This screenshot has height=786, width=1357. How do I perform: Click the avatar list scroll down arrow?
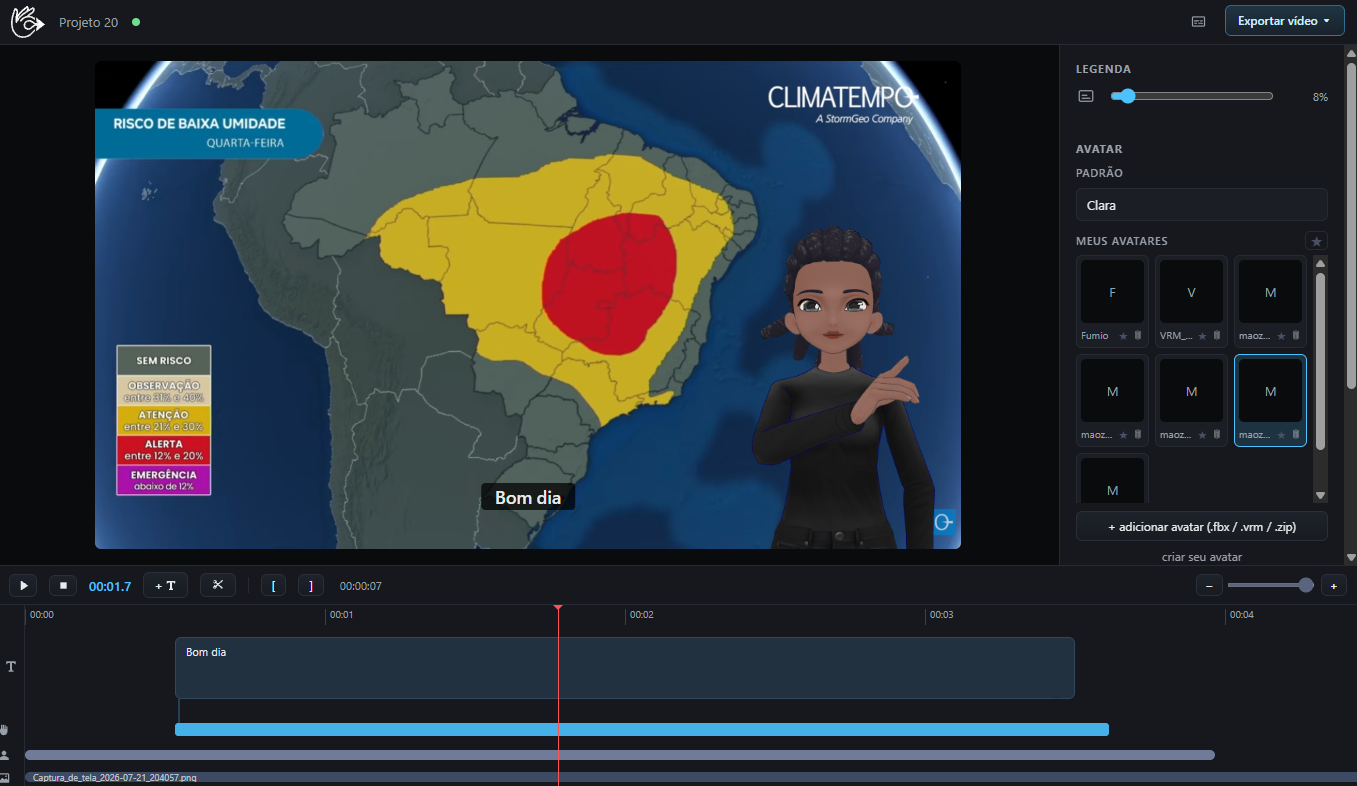pos(1320,495)
